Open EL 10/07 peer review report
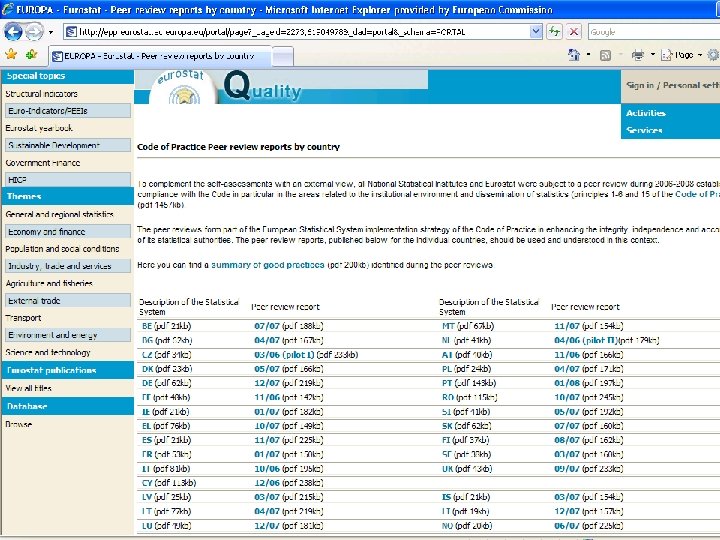 coord(267,426)
